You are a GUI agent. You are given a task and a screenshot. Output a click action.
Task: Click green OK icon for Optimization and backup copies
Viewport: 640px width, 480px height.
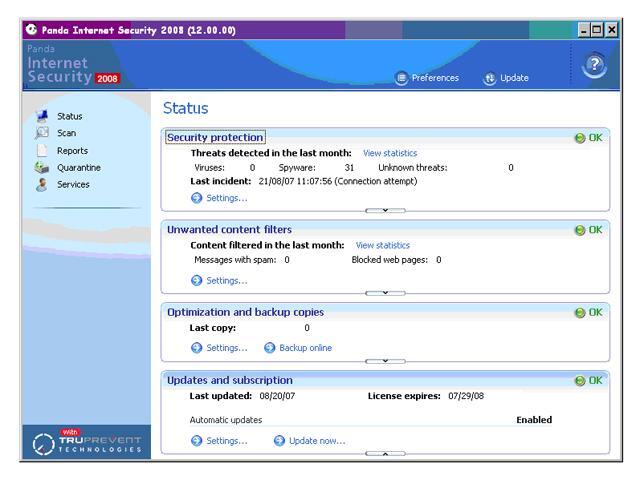pyautogui.click(x=580, y=313)
